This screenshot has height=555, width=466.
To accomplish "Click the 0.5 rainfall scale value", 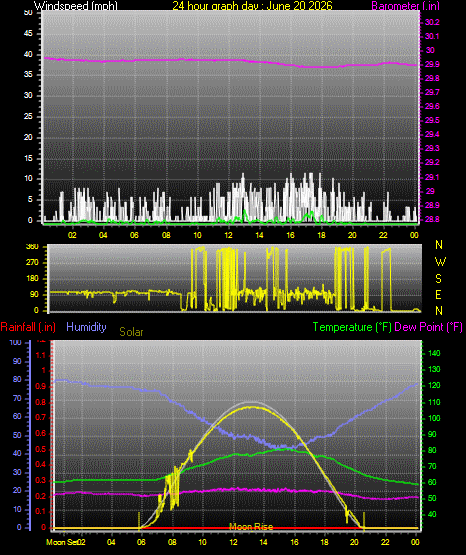I will pyautogui.click(x=41, y=449).
